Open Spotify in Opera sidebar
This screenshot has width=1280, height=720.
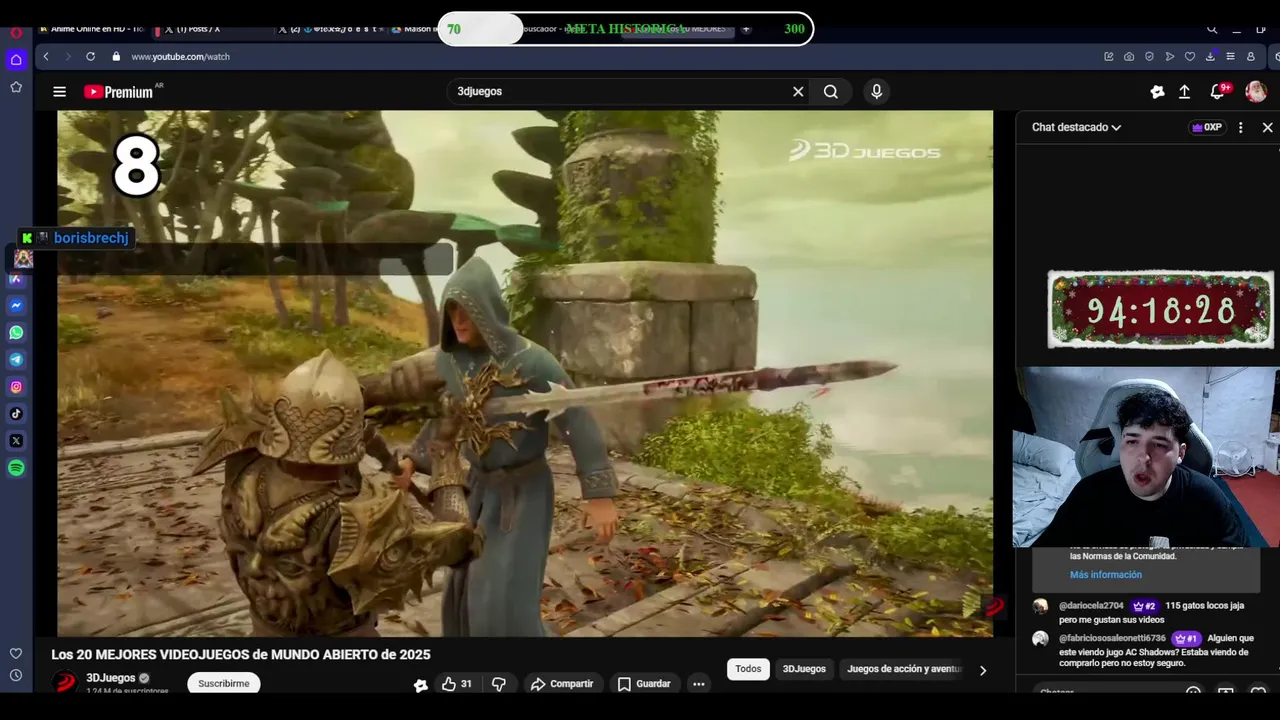[16, 468]
